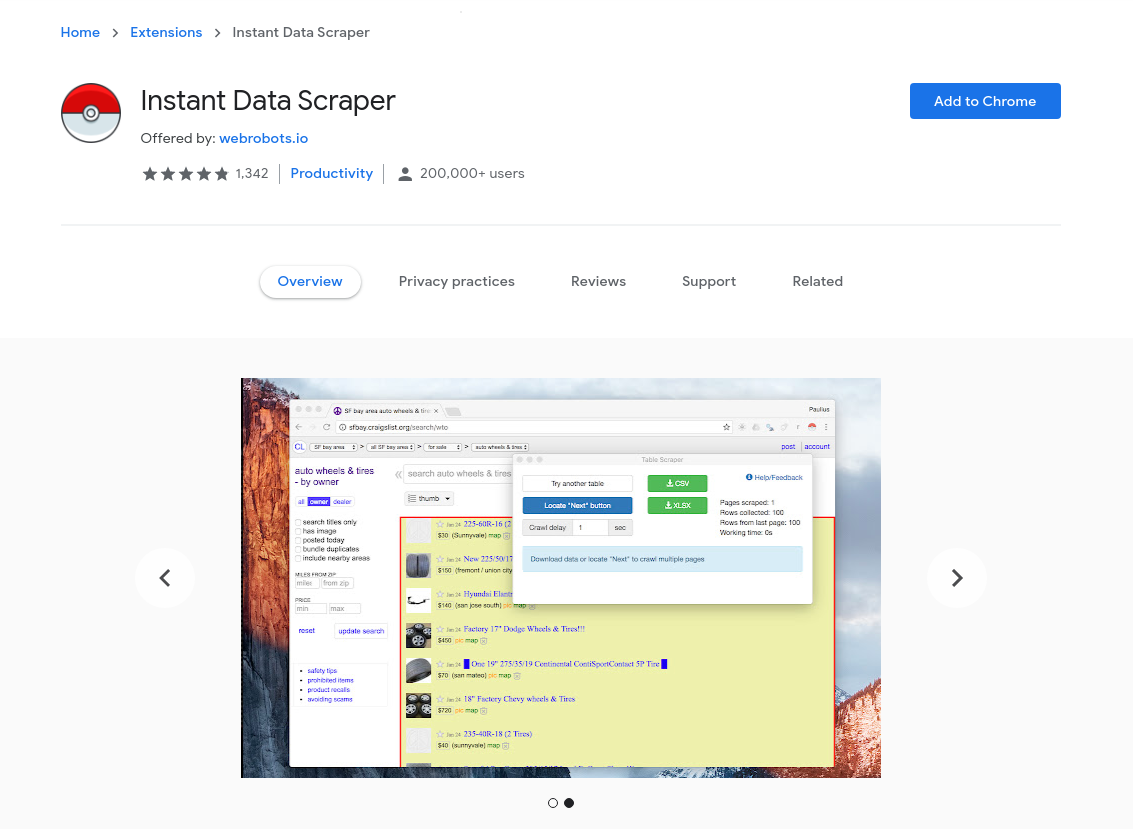Add the extension to Chrome
The height and width of the screenshot is (829, 1133).
(985, 101)
